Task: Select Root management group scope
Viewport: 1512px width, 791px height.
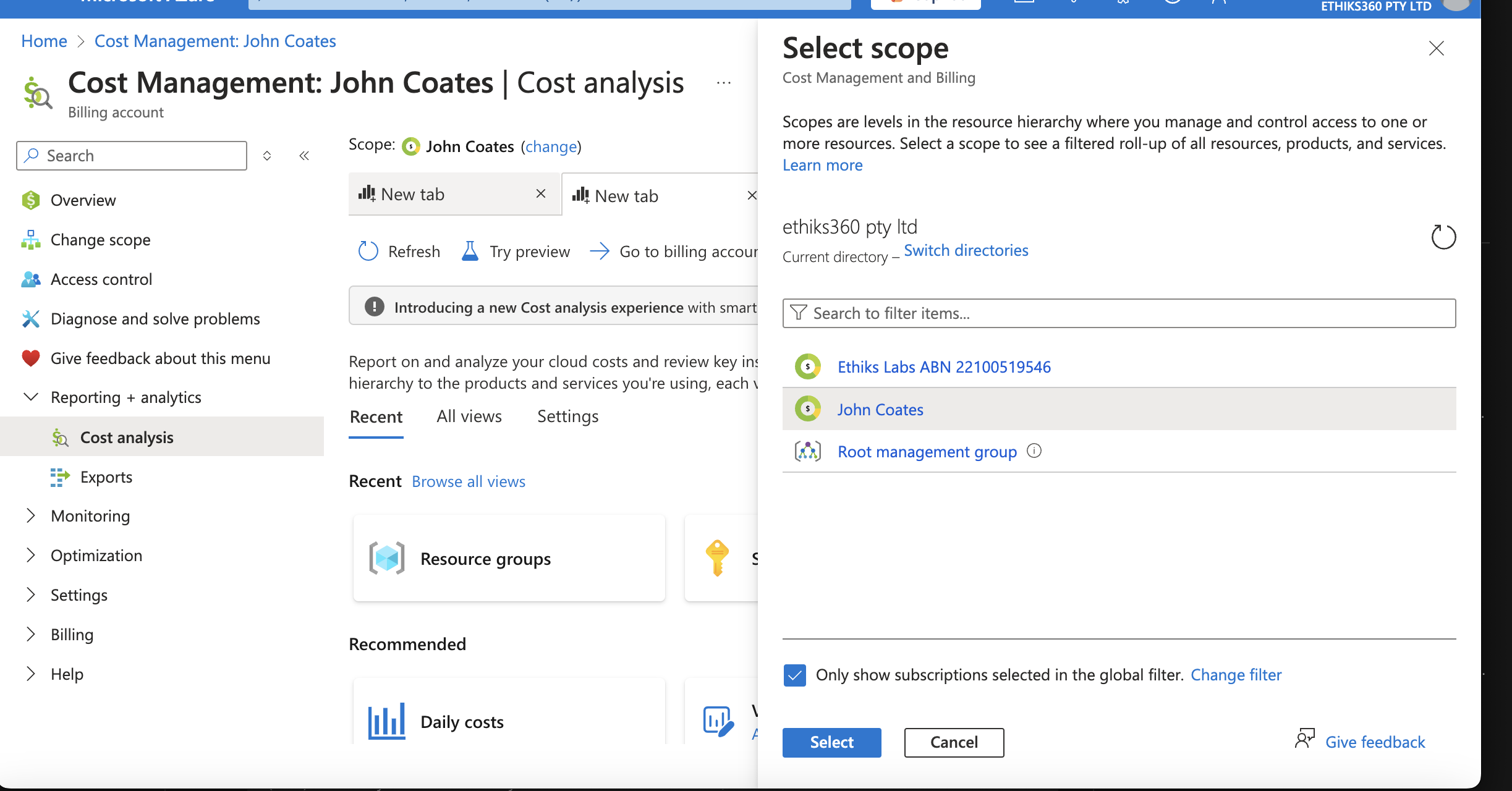Action: point(927,452)
